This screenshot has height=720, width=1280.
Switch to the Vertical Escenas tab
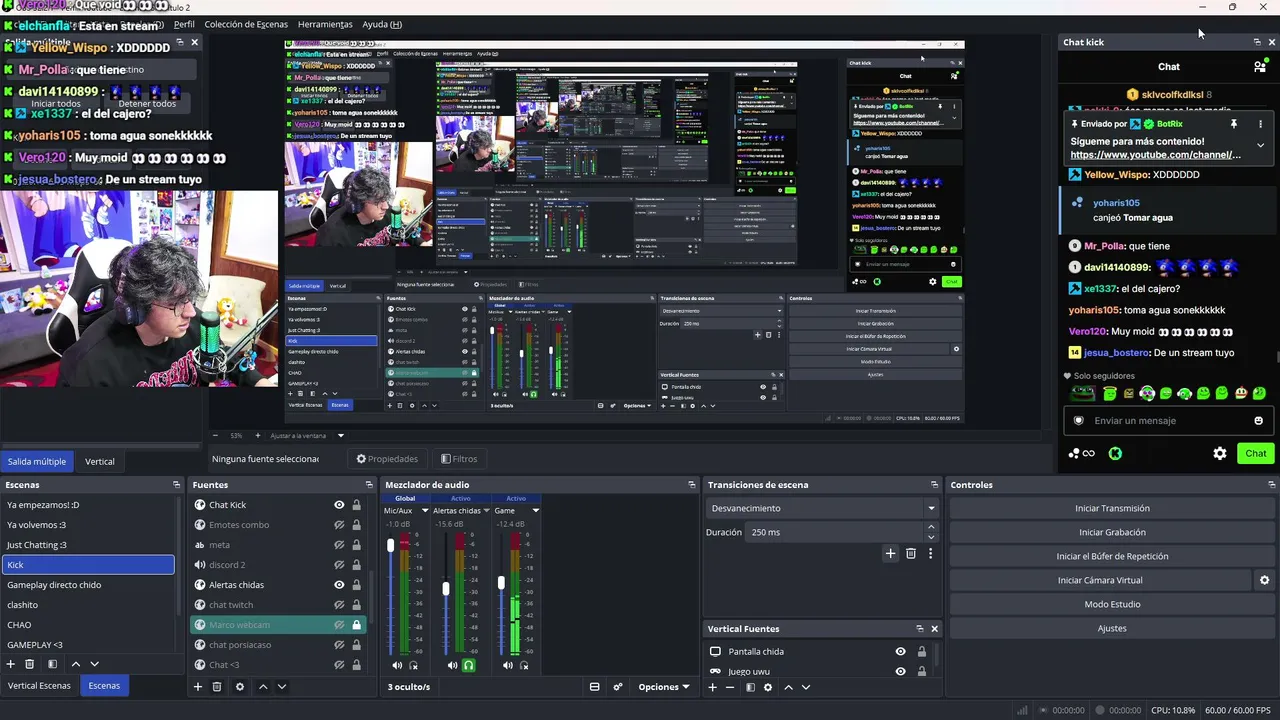[39, 686]
